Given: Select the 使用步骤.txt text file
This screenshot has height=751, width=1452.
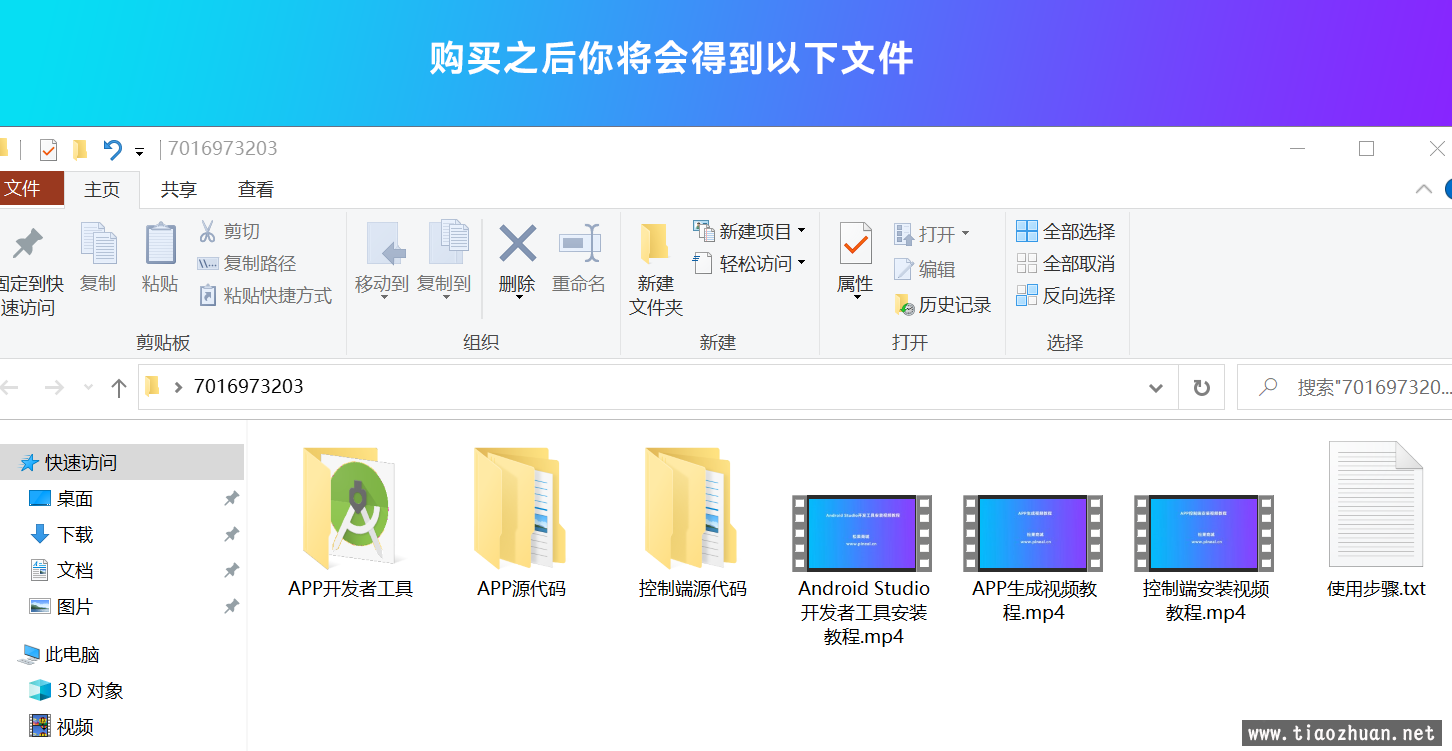Looking at the screenshot, I should click(1375, 505).
